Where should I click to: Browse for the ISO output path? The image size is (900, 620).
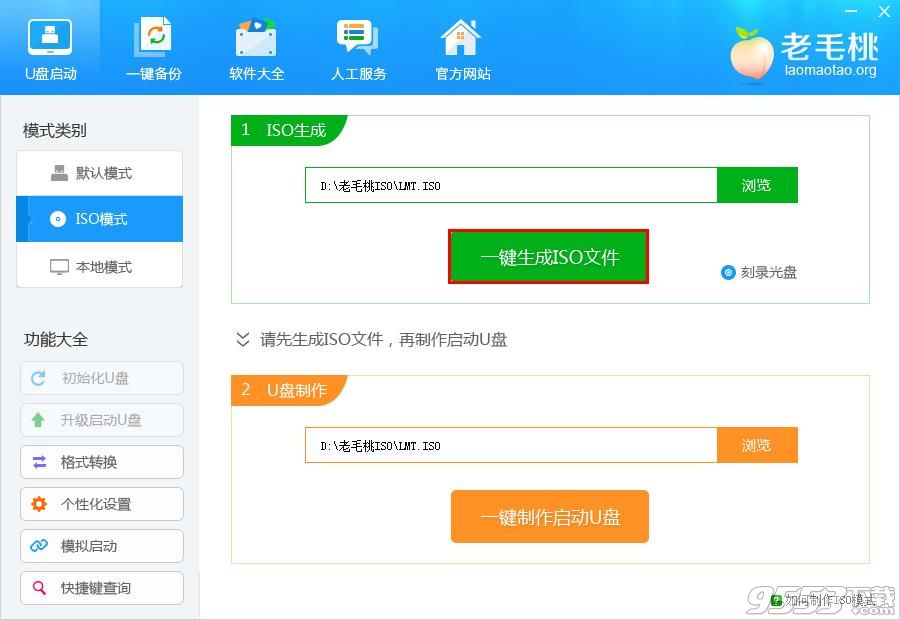pyautogui.click(x=757, y=185)
